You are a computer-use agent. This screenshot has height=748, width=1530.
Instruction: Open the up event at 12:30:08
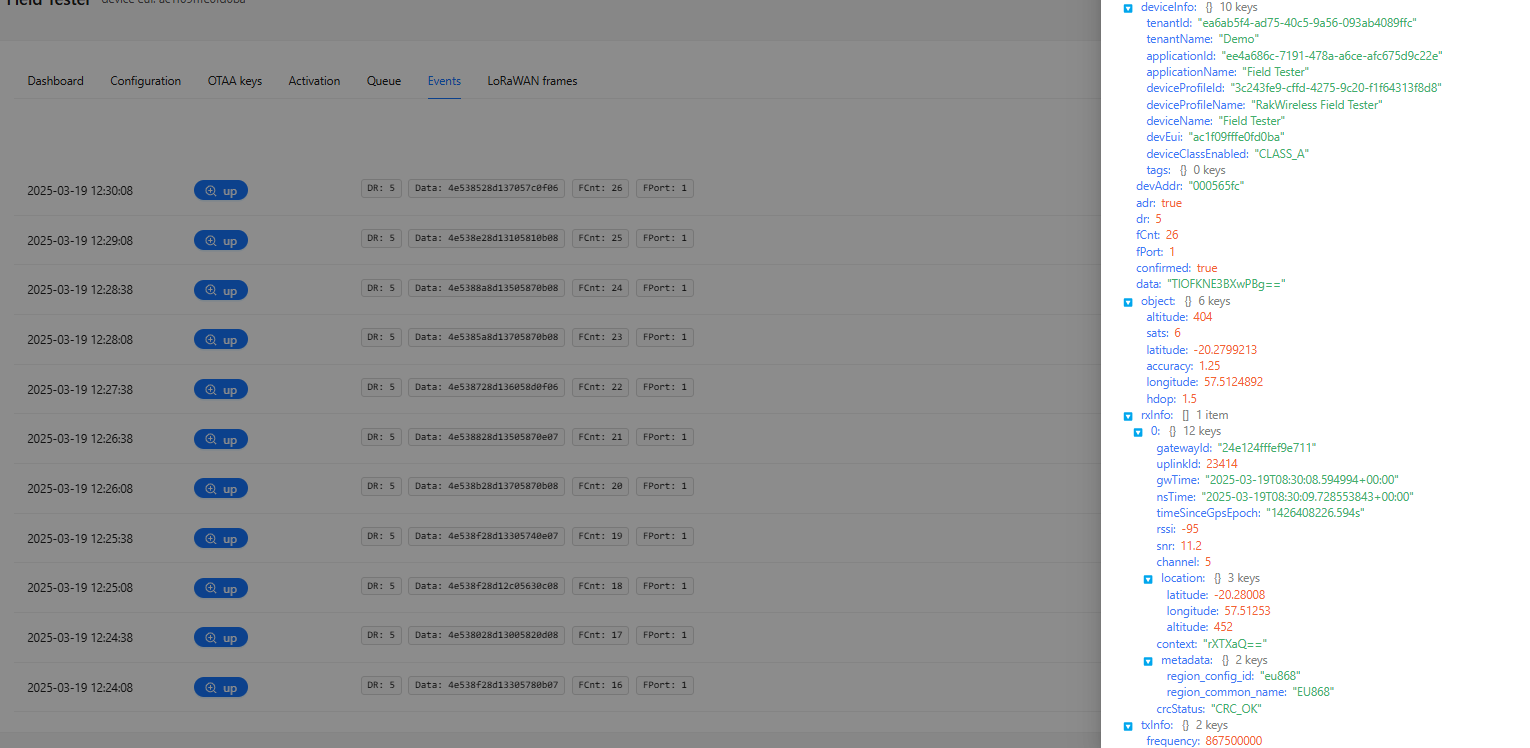221,190
